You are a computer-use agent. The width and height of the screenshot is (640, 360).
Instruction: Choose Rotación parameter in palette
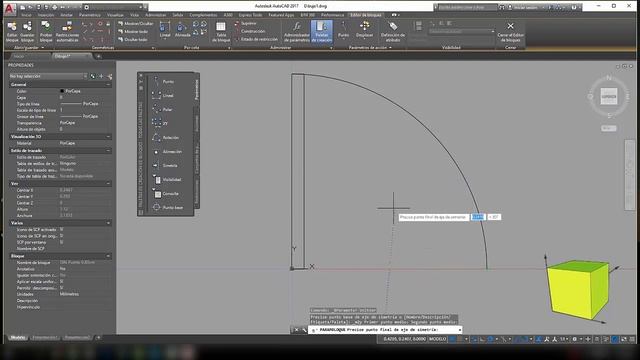click(x=165, y=138)
